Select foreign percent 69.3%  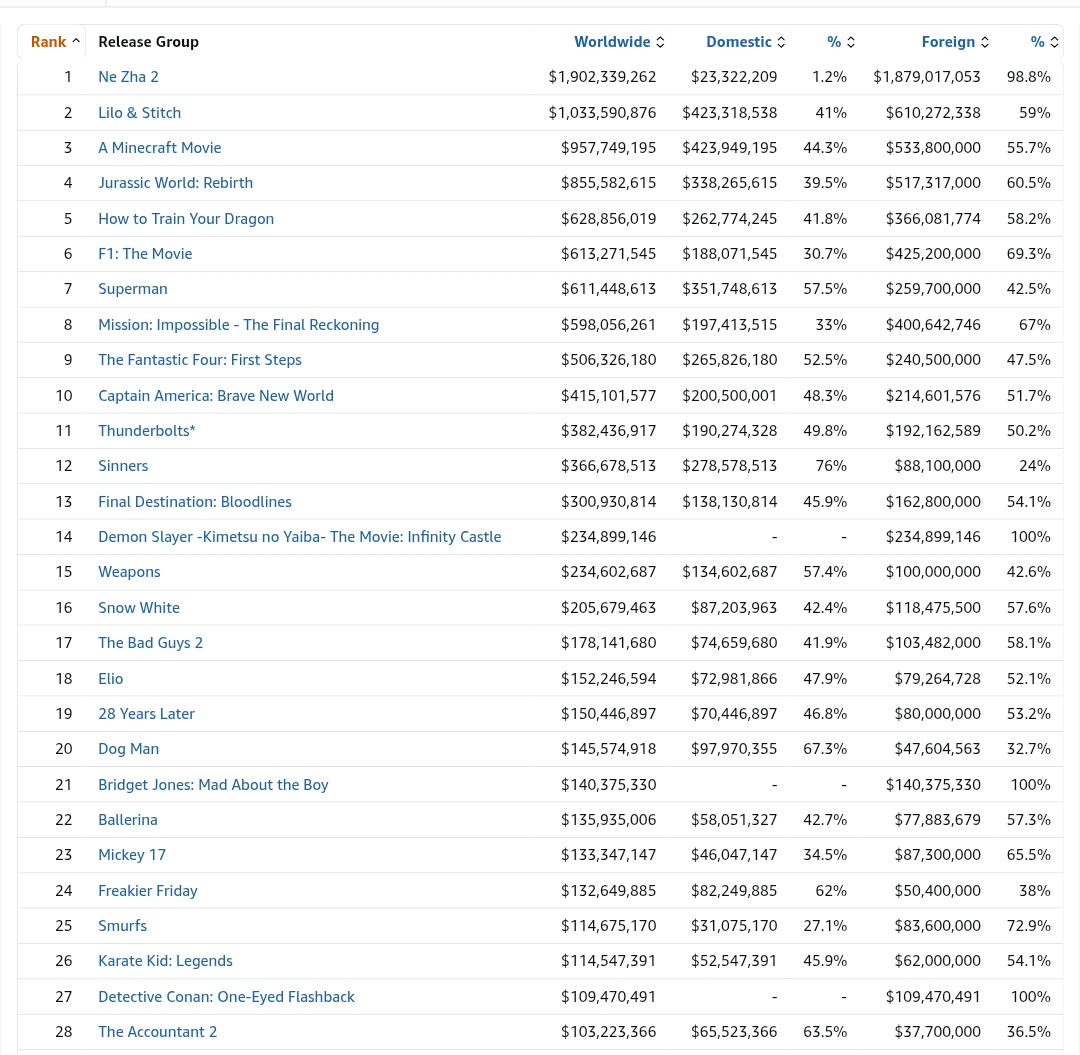tap(1028, 254)
